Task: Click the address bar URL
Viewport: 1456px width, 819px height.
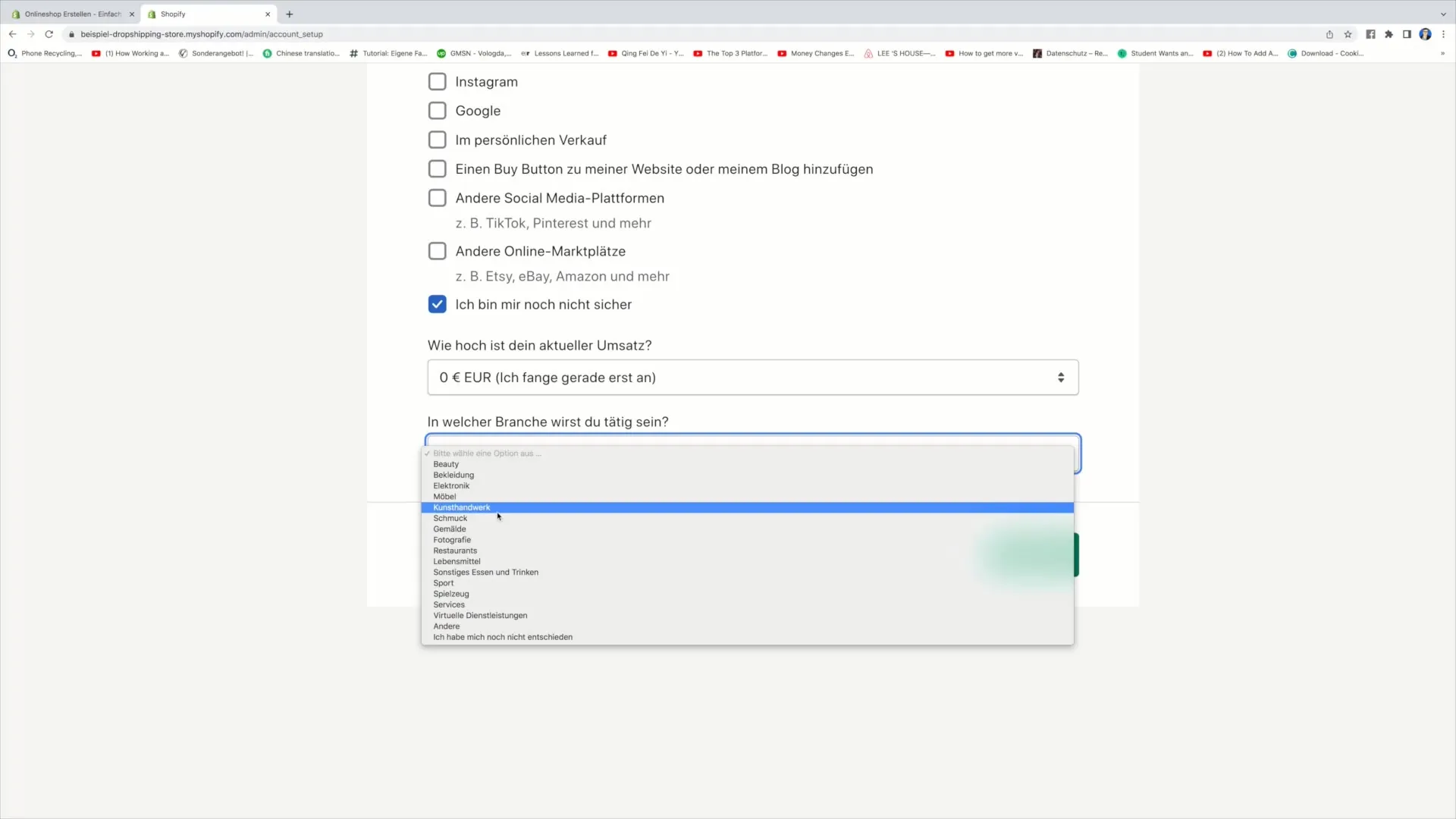Action: click(x=202, y=34)
